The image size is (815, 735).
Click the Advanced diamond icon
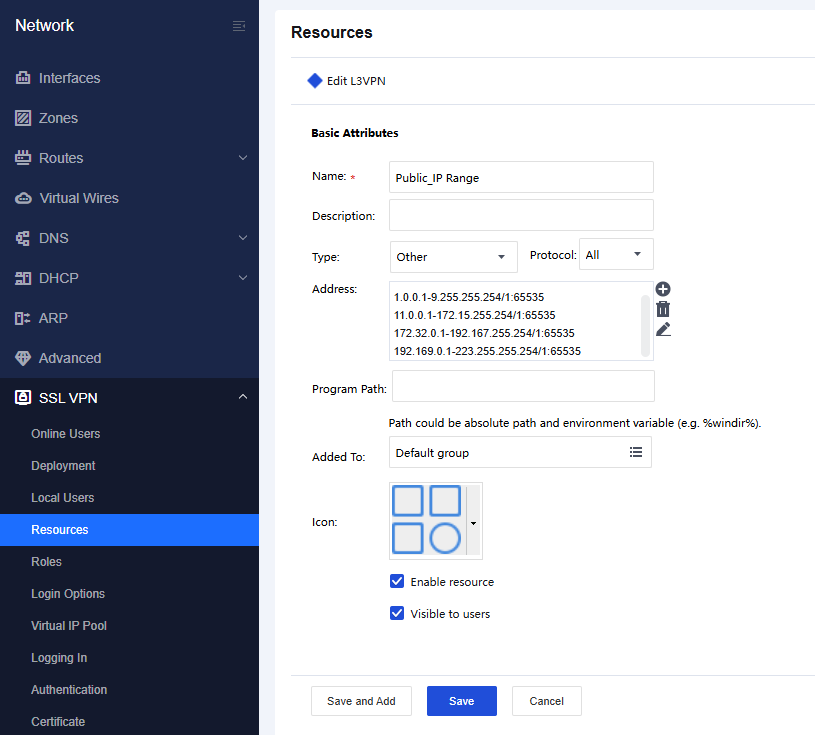tap(23, 358)
